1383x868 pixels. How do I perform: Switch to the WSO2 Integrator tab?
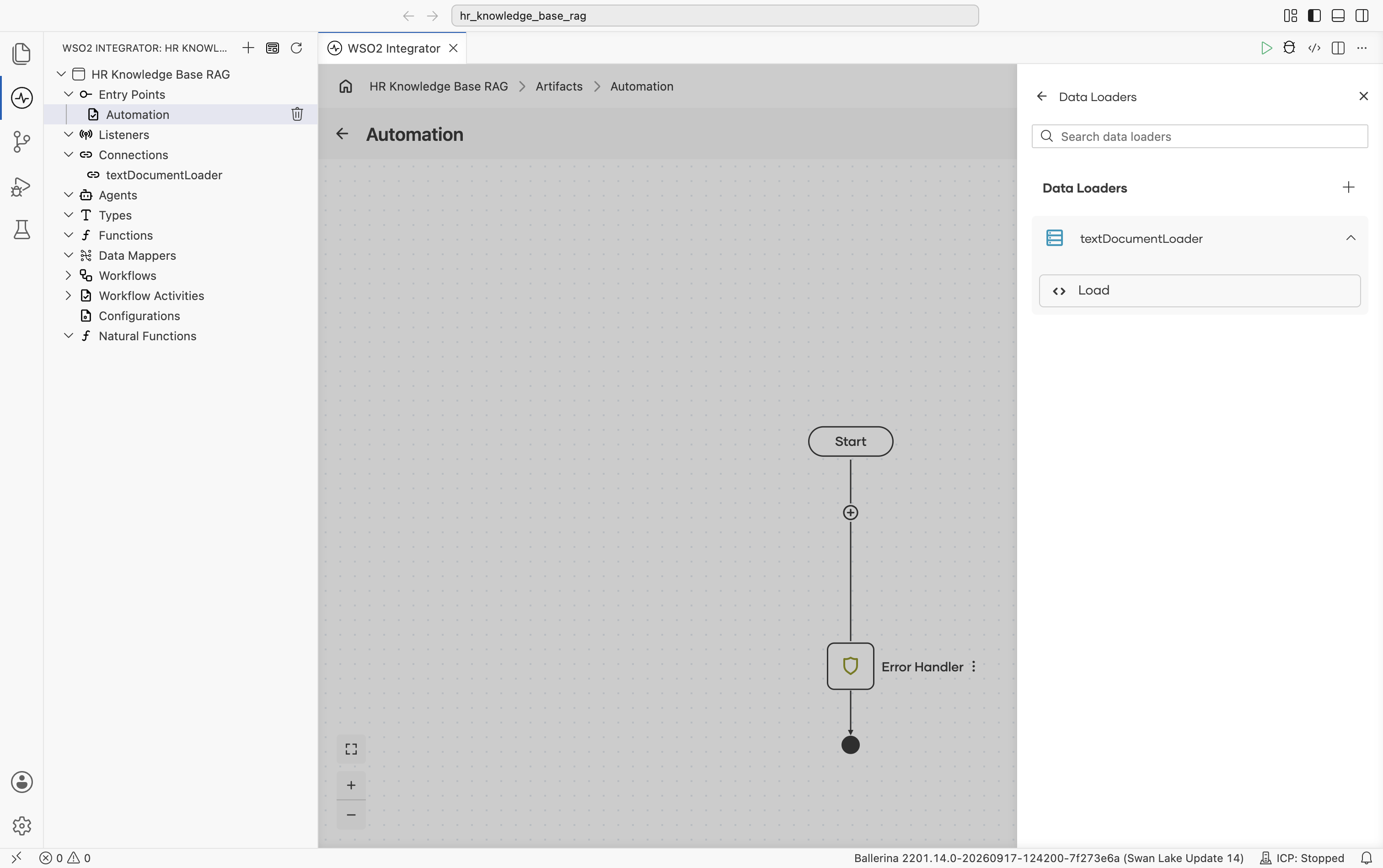[393, 48]
